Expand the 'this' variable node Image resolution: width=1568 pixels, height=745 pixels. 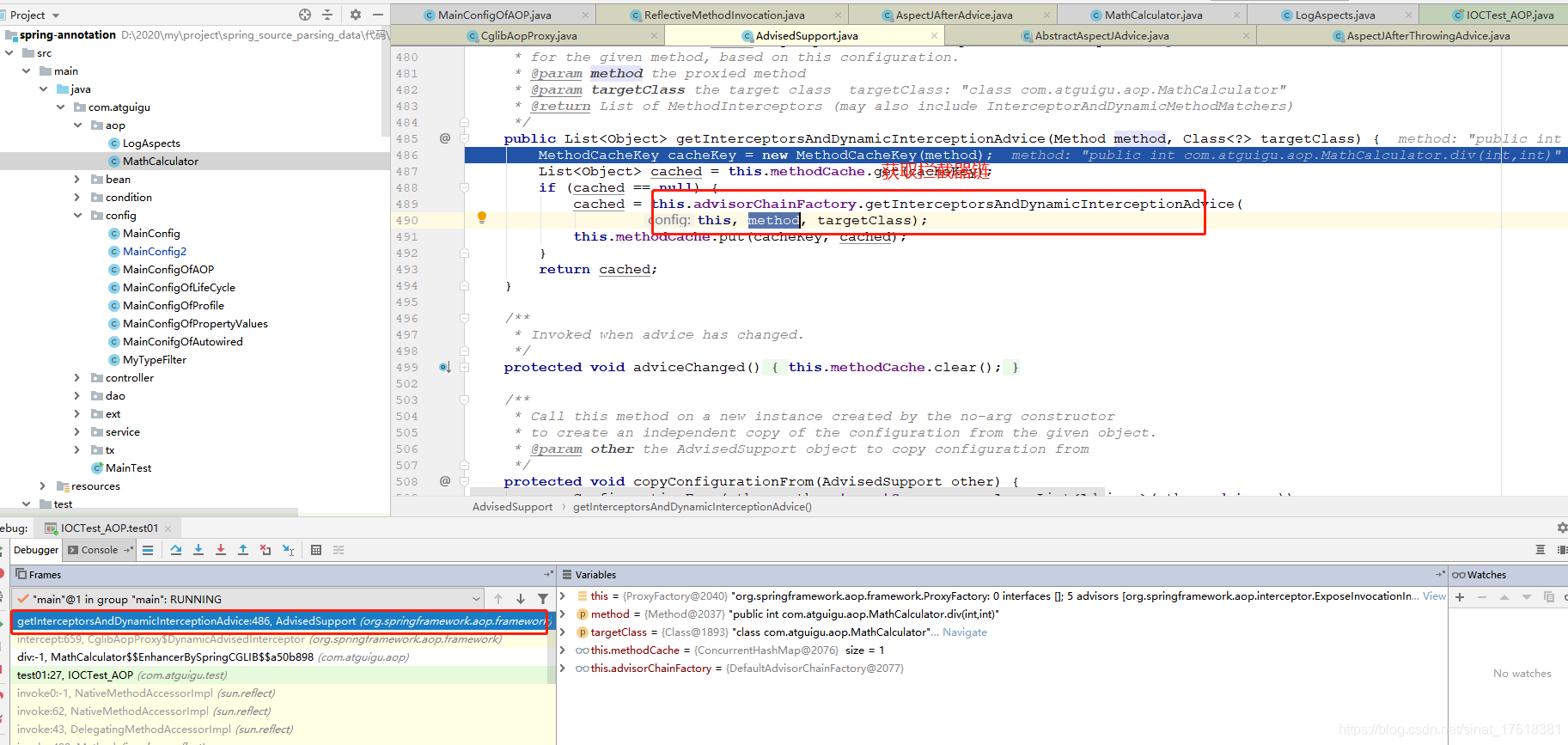pyautogui.click(x=564, y=595)
